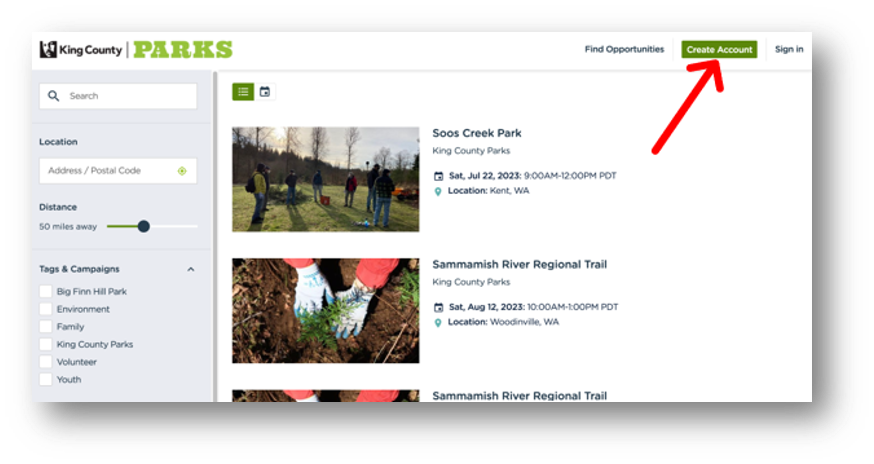Click location pin beside Woodinville, WA

438,322
